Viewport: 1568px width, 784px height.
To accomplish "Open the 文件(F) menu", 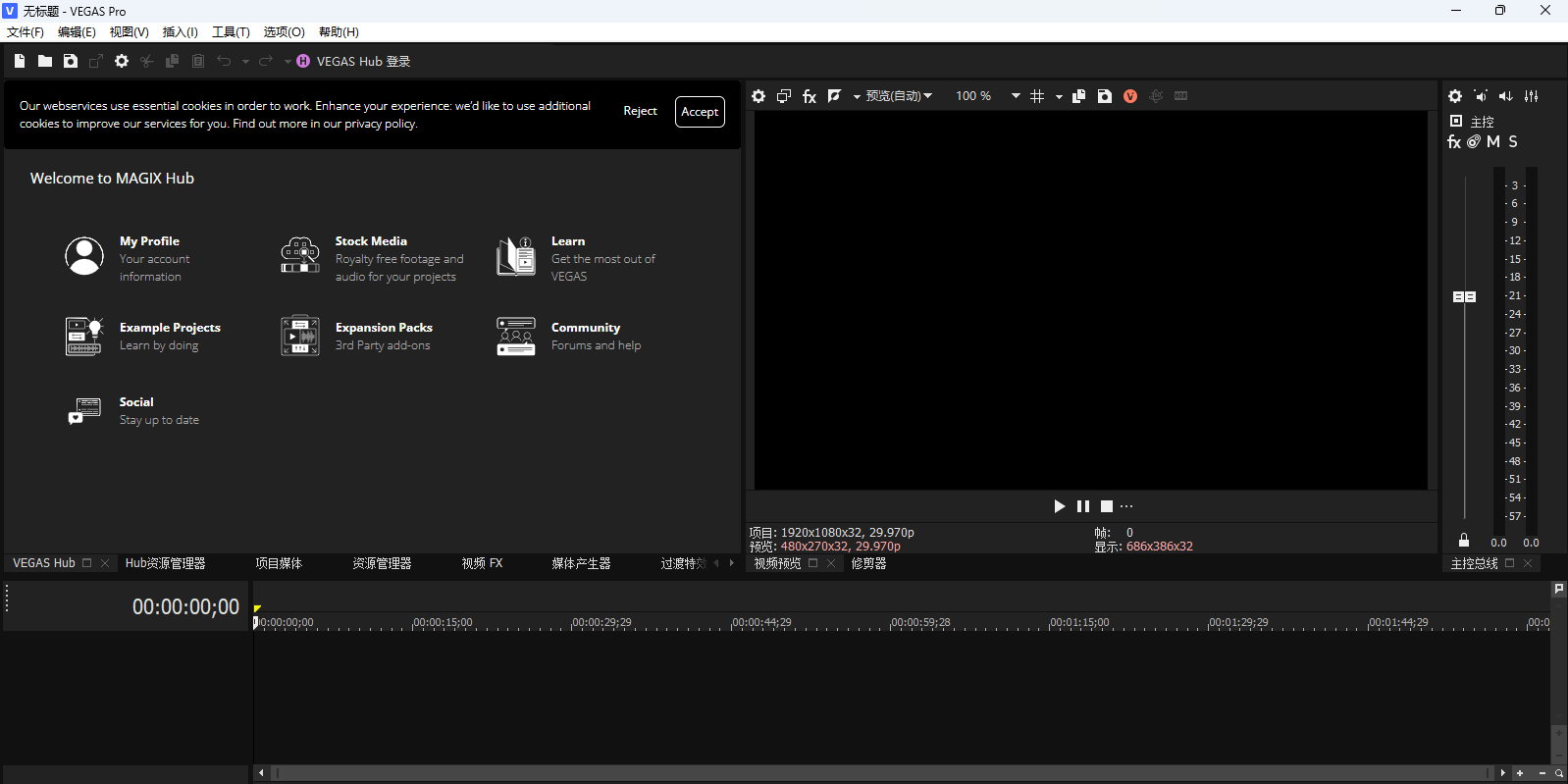I will click(x=26, y=32).
